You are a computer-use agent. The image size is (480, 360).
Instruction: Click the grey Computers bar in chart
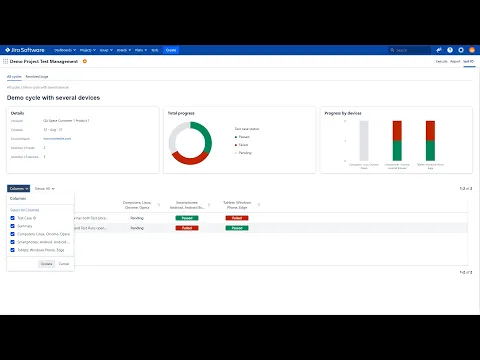tap(364, 141)
